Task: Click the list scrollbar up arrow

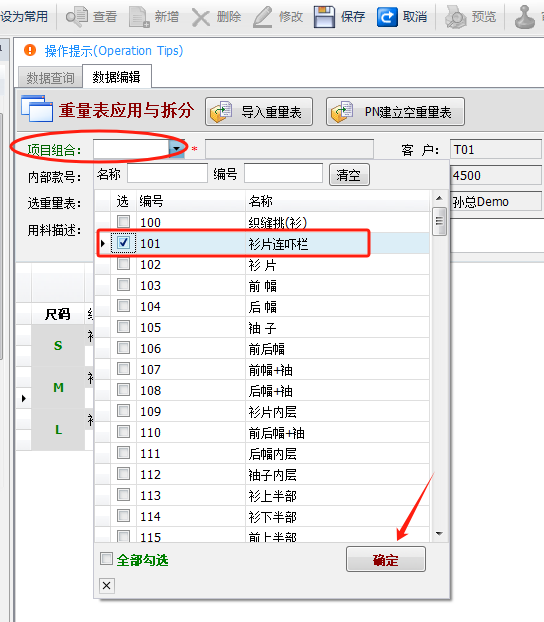Action: [x=439, y=198]
